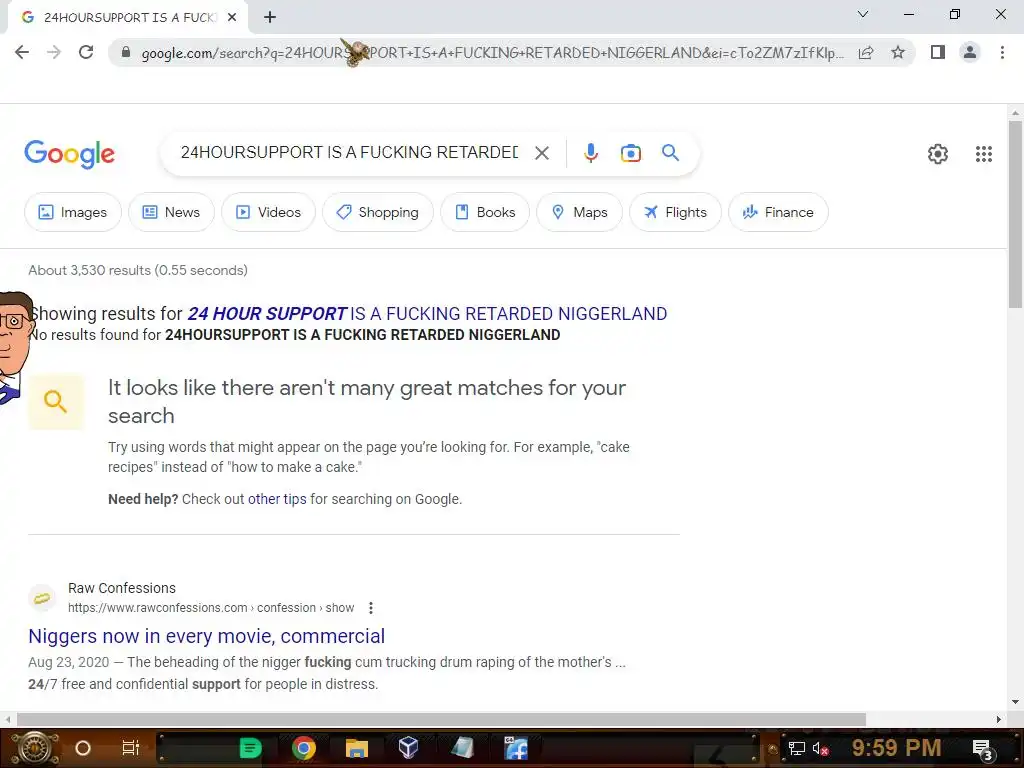Reload the current Google page
The image size is (1024, 768).
pyautogui.click(x=86, y=52)
